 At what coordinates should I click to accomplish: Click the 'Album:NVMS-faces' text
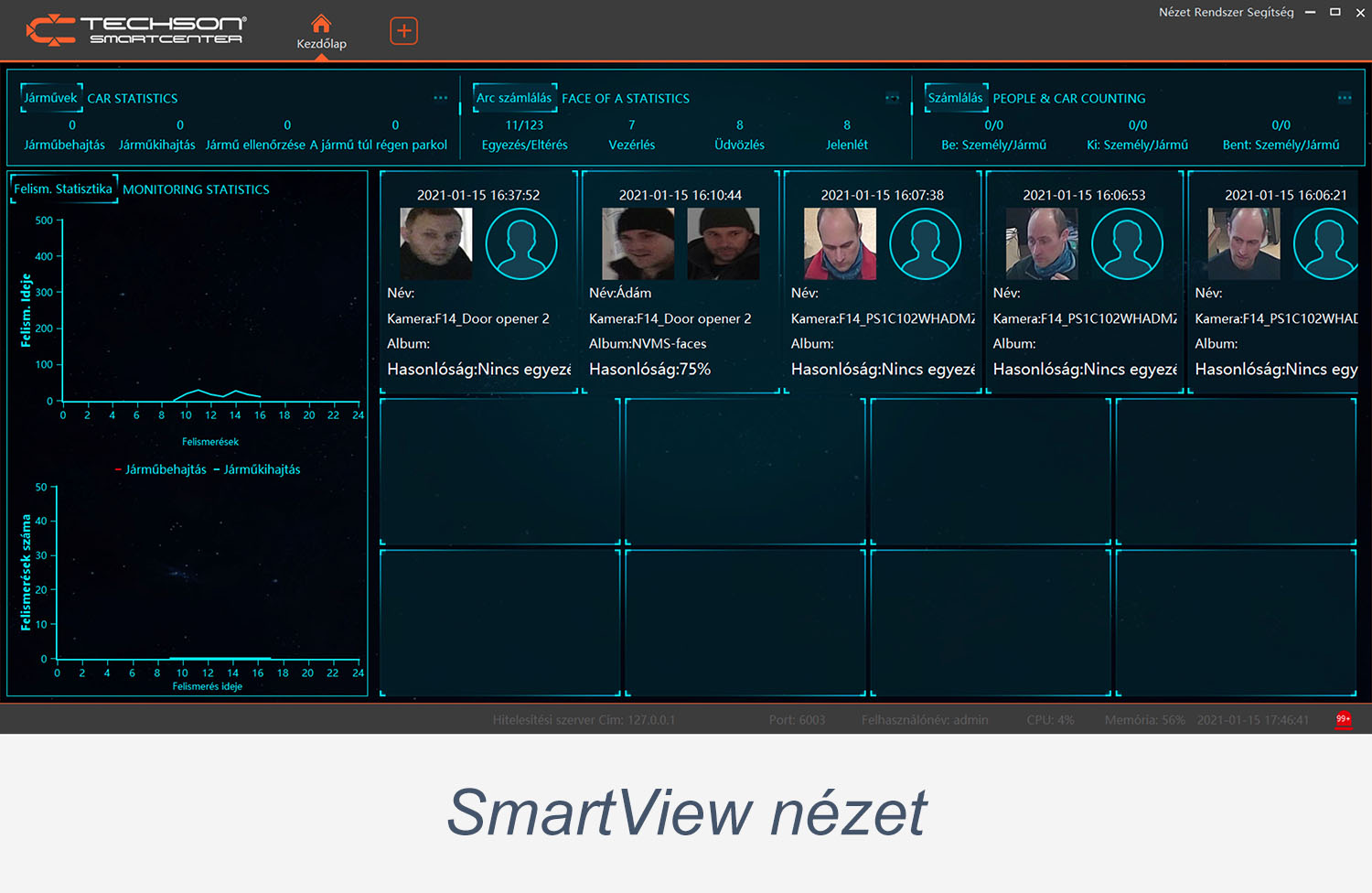[x=648, y=344]
